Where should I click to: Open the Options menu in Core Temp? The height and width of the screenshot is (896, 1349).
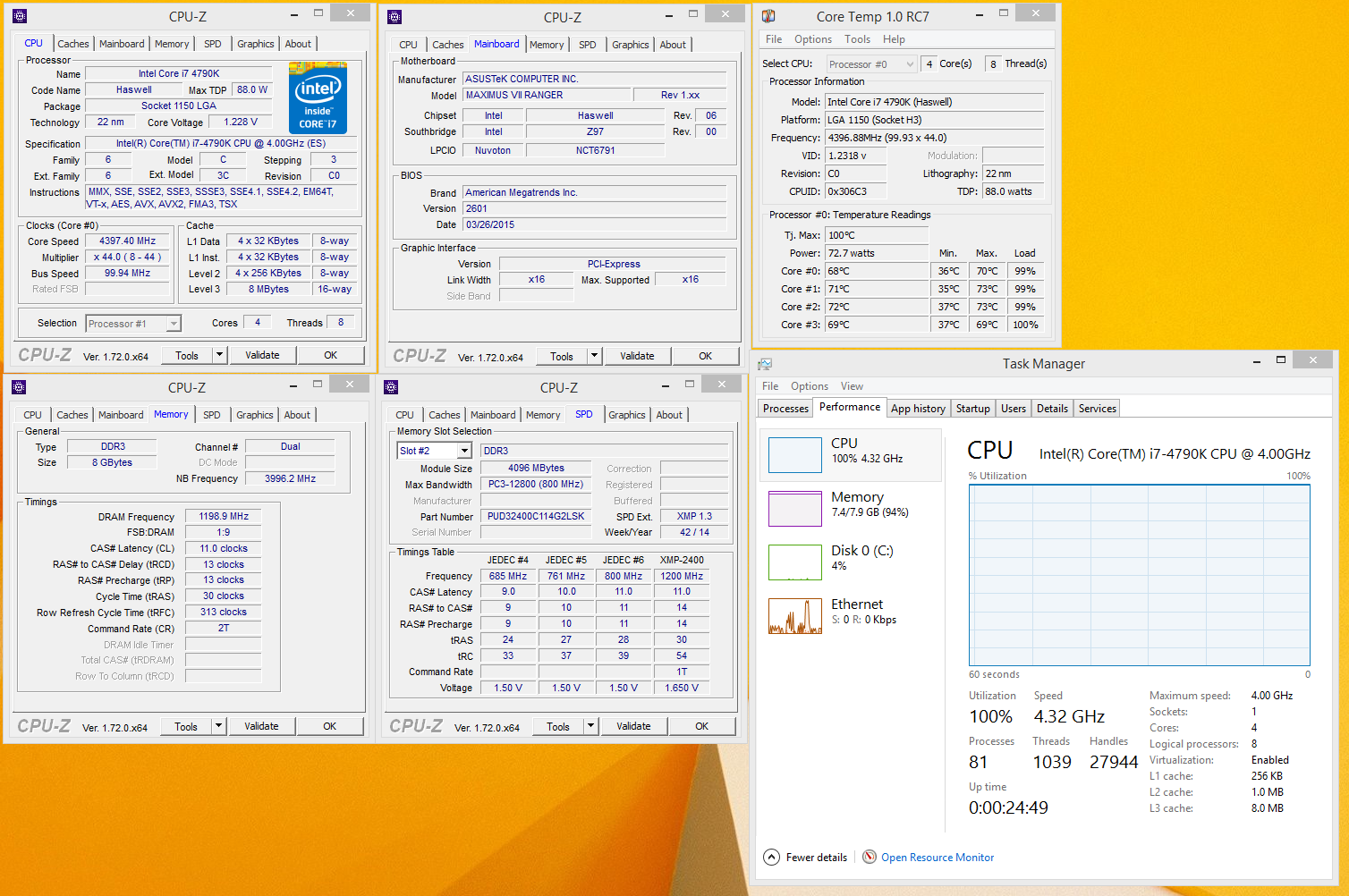tap(813, 39)
